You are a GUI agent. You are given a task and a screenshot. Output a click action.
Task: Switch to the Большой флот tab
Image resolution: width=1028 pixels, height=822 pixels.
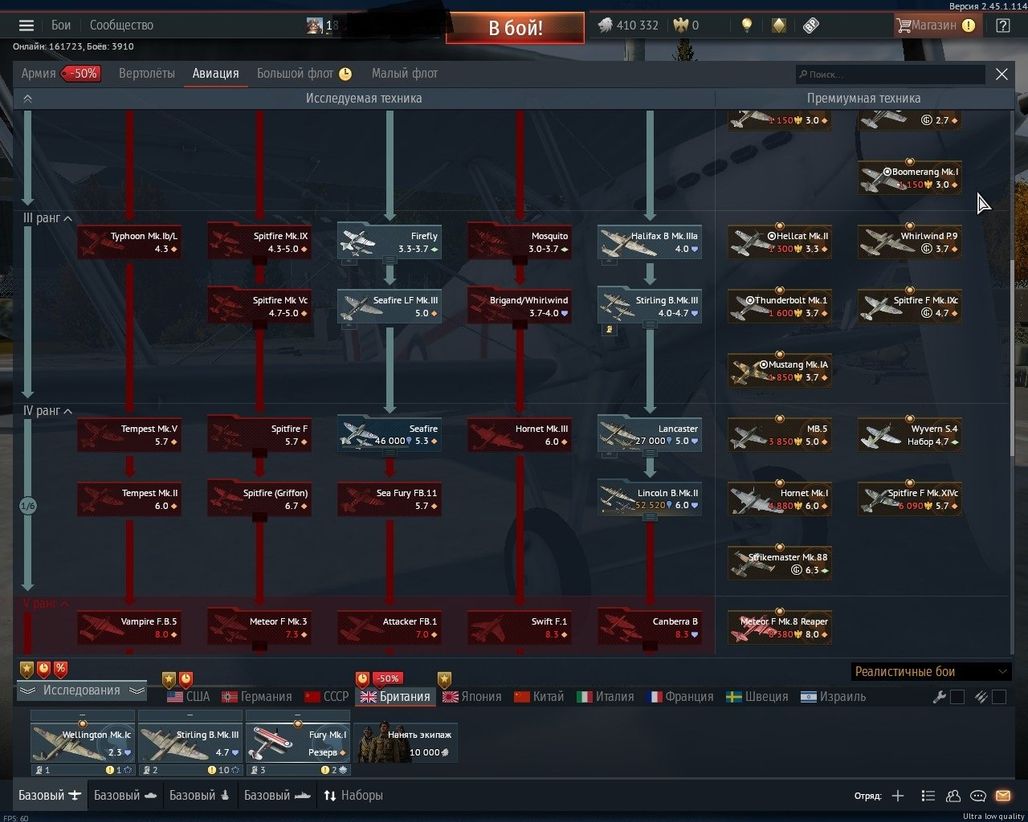pos(304,73)
